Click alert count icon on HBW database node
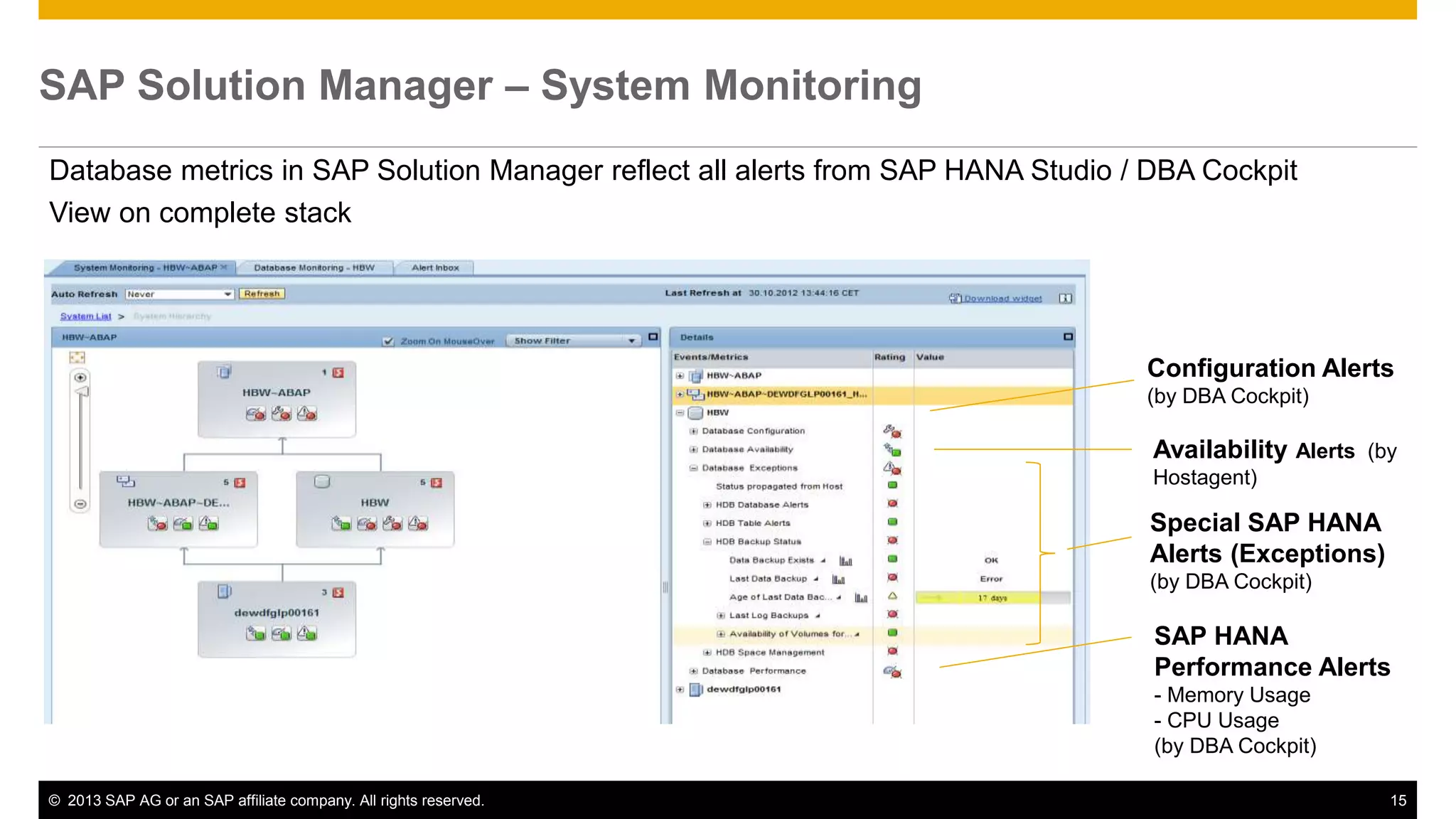The height and width of the screenshot is (819, 1456). 437,483
